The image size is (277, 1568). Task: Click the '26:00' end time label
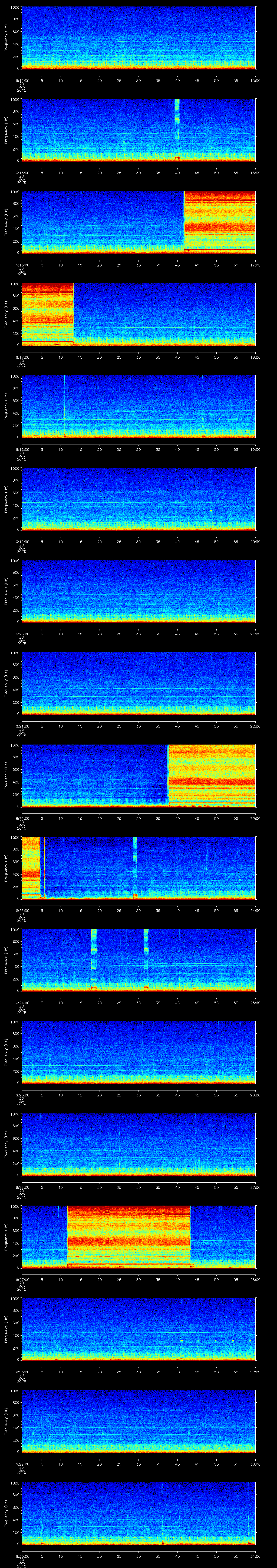[x=256, y=1095]
